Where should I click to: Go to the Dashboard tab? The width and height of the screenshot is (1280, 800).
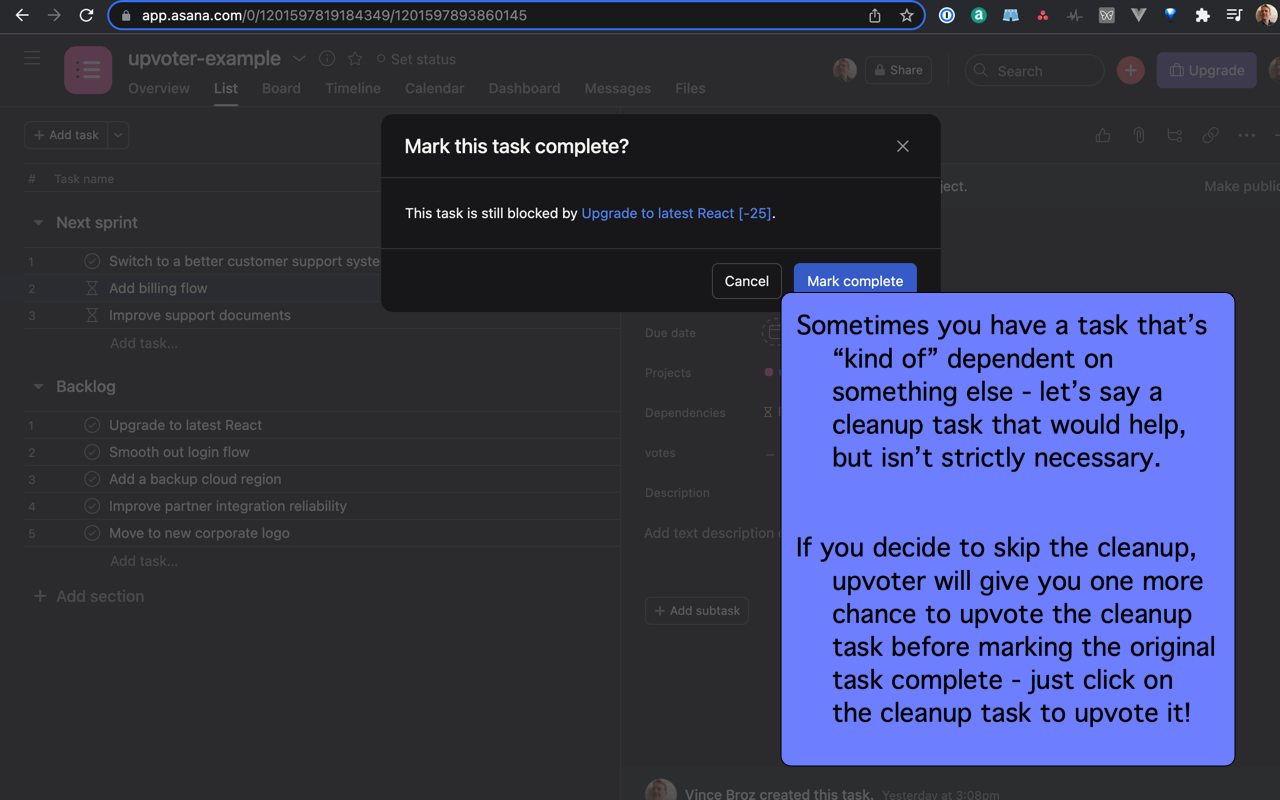pos(524,88)
